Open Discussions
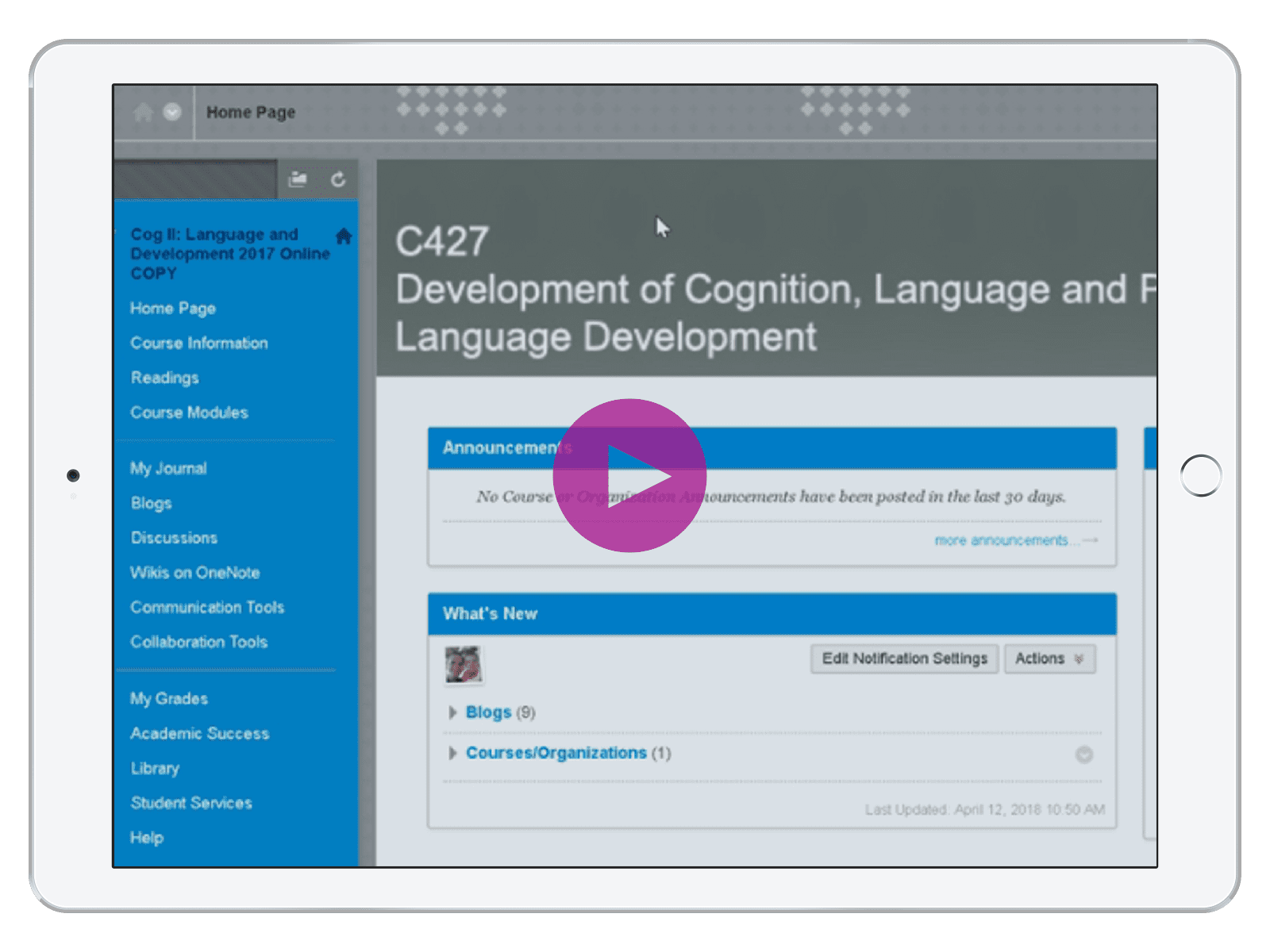Image resolution: width=1270 pixels, height=952 pixels. [174, 538]
